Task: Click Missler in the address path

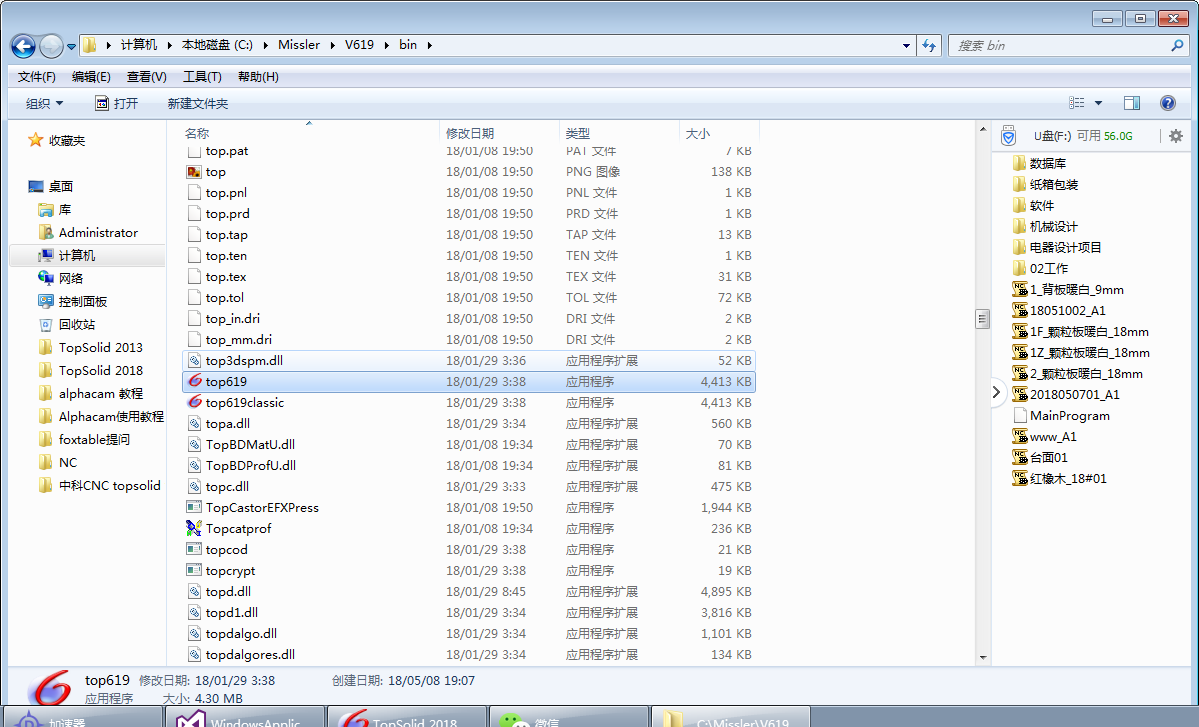Action: click(299, 45)
